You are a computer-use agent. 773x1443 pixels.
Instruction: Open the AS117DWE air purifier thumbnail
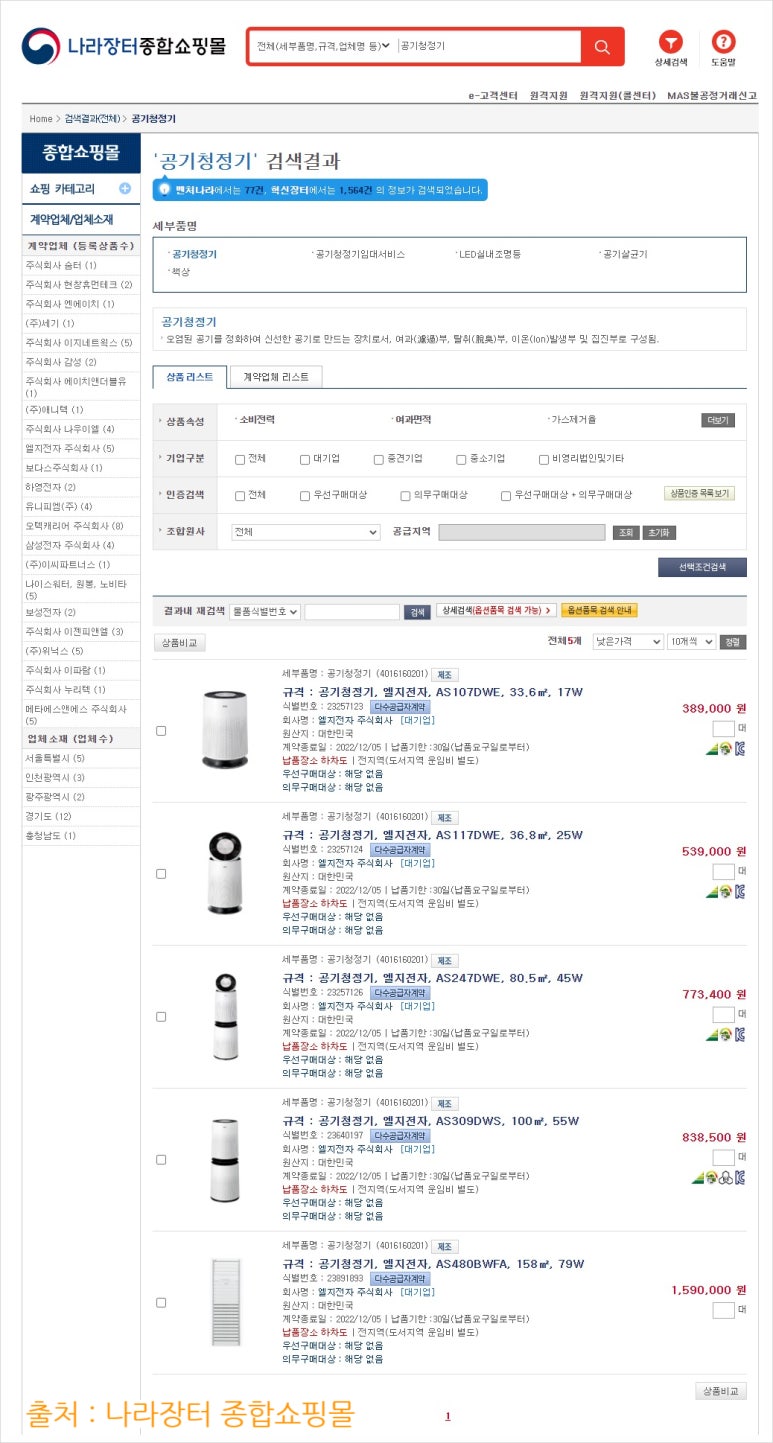(224, 873)
